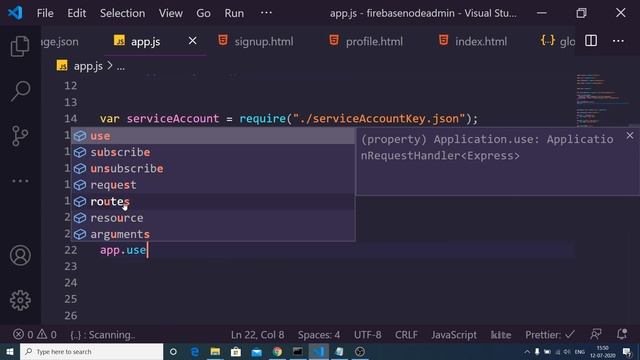This screenshot has width=640, height=360.
Task: Launch Microsoft Edge from taskbar
Action: point(195,351)
